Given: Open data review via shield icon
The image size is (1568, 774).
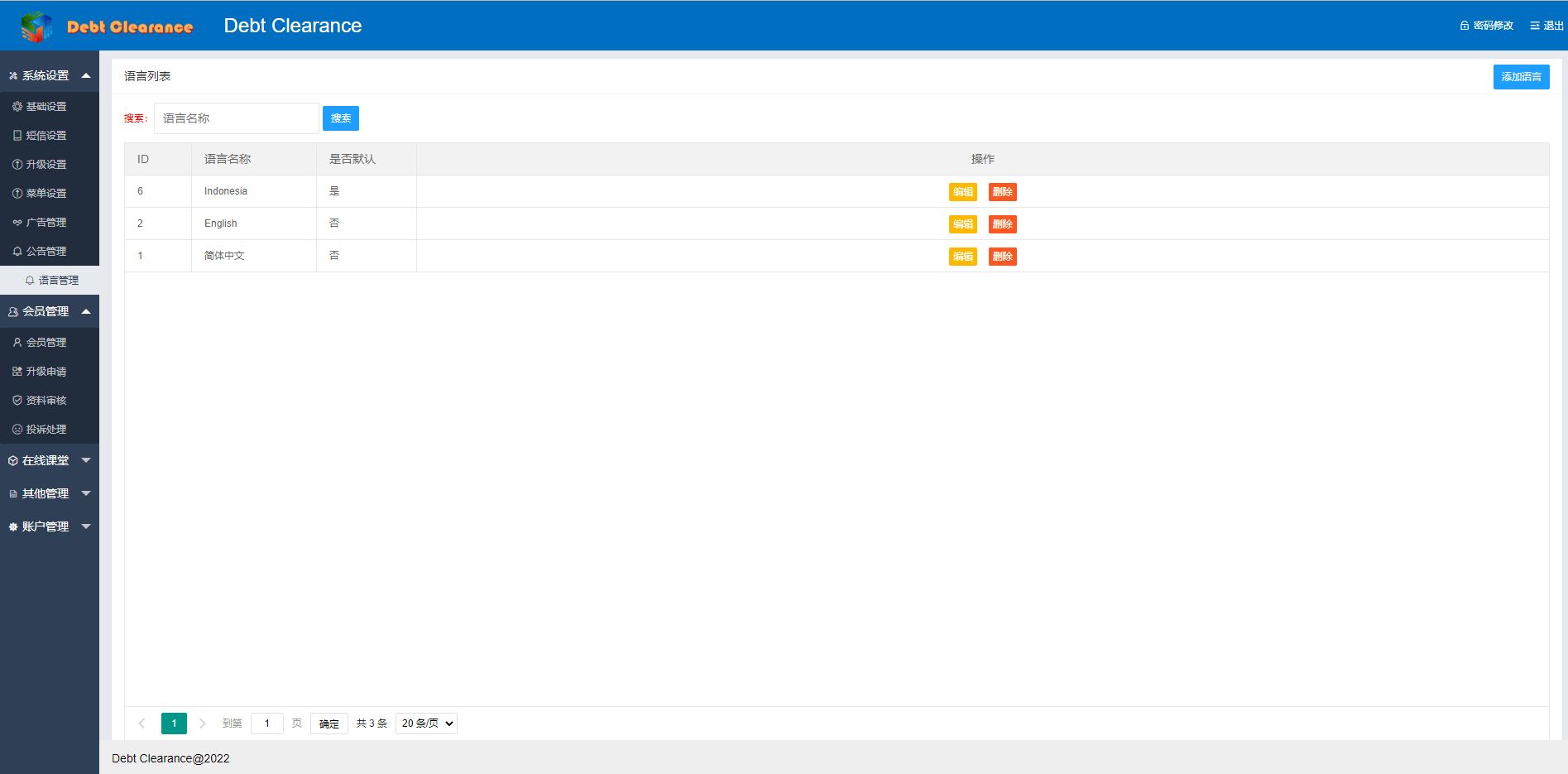Looking at the screenshot, I should point(17,401).
